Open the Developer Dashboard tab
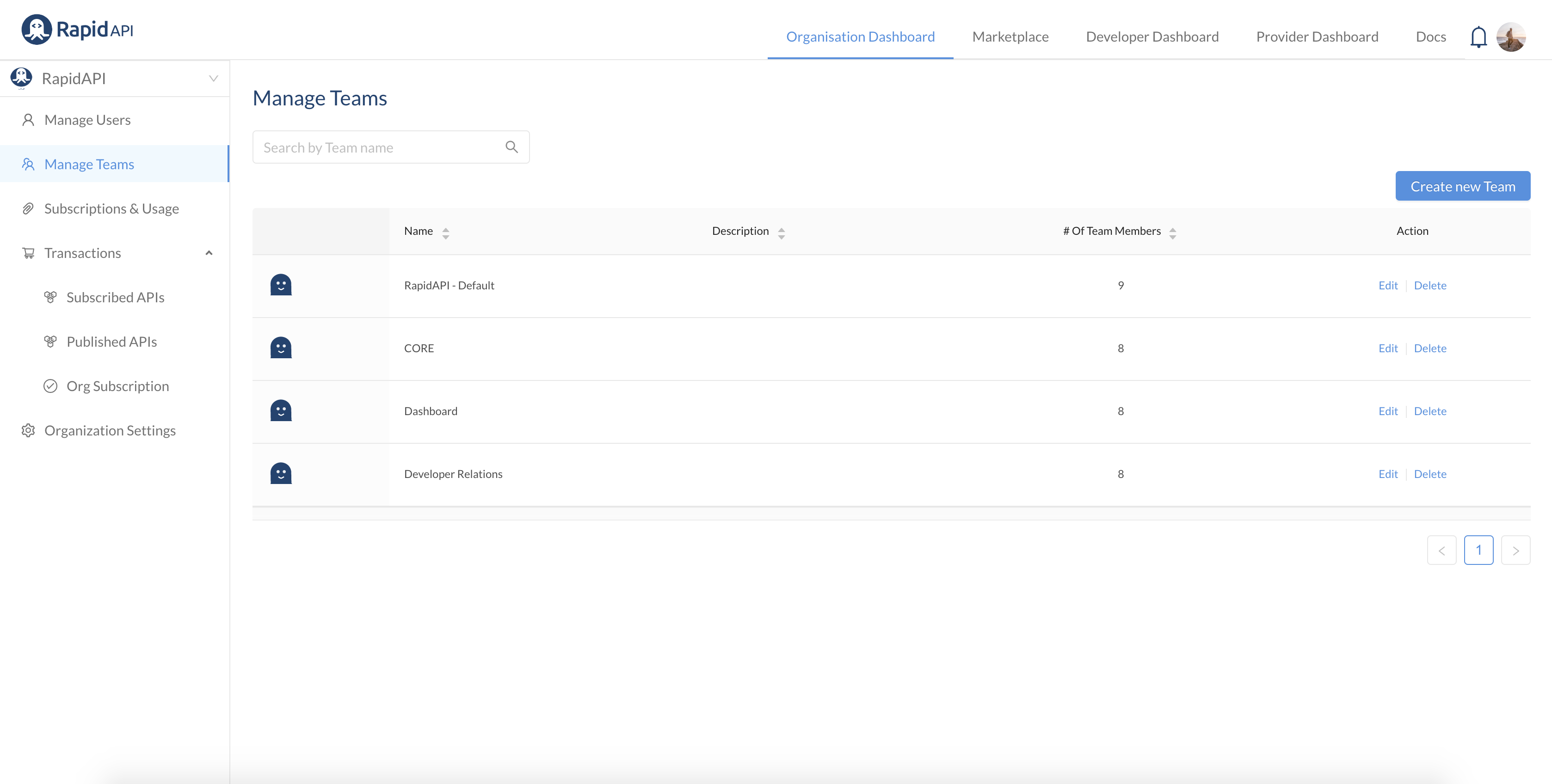This screenshot has height=784, width=1552. 1152,37
